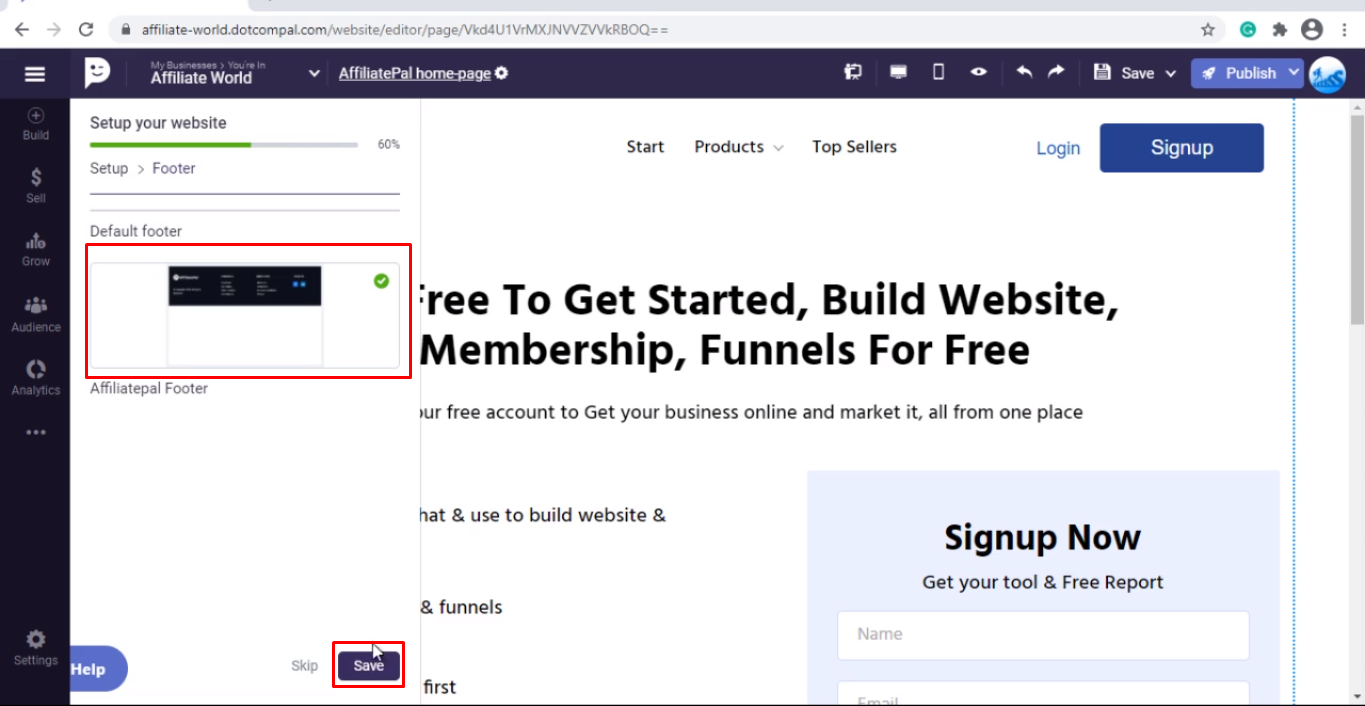Expand the Products chevron arrow
This screenshot has height=706, width=1365.
tap(778, 148)
